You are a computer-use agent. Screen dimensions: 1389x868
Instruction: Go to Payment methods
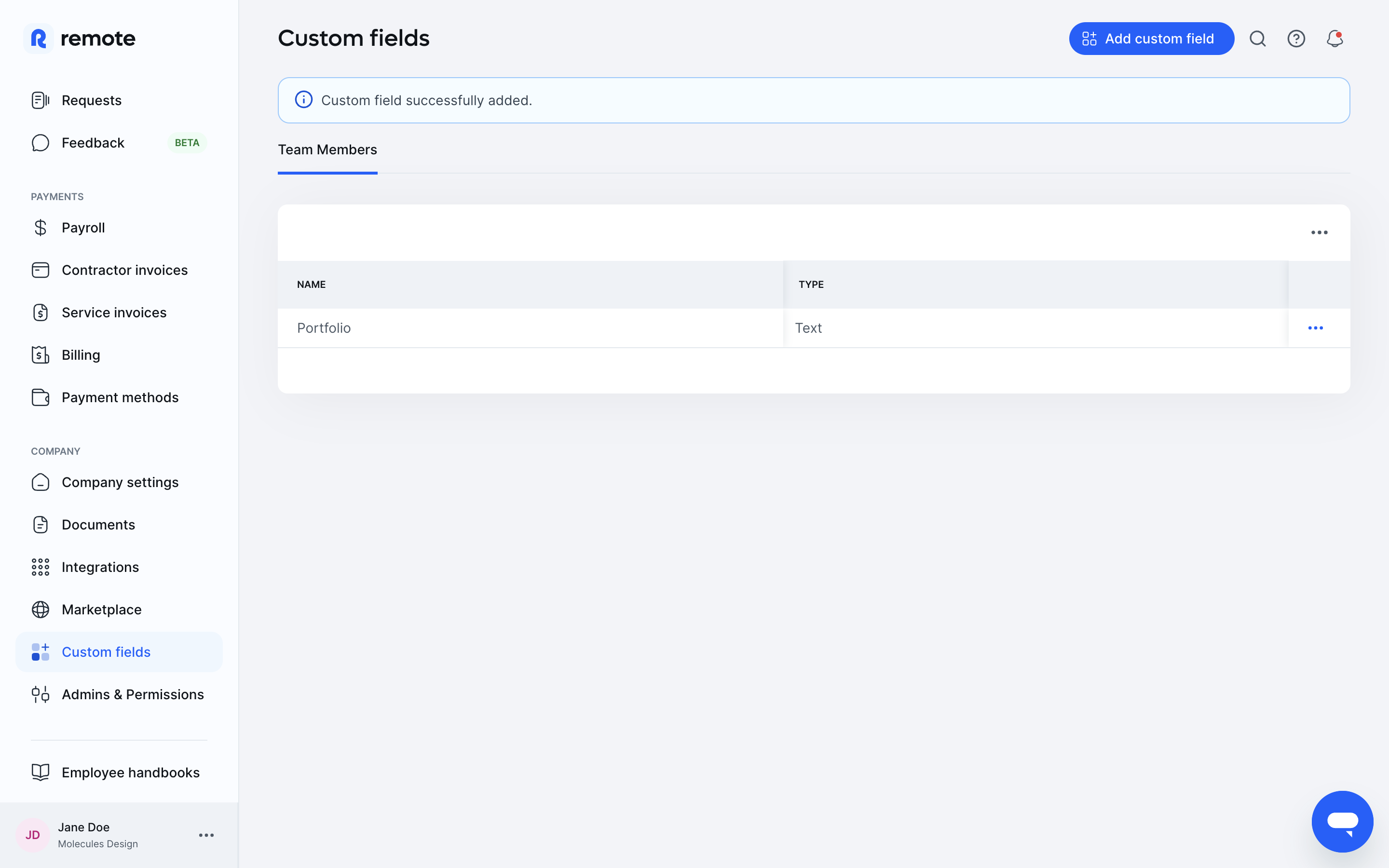tap(119, 398)
